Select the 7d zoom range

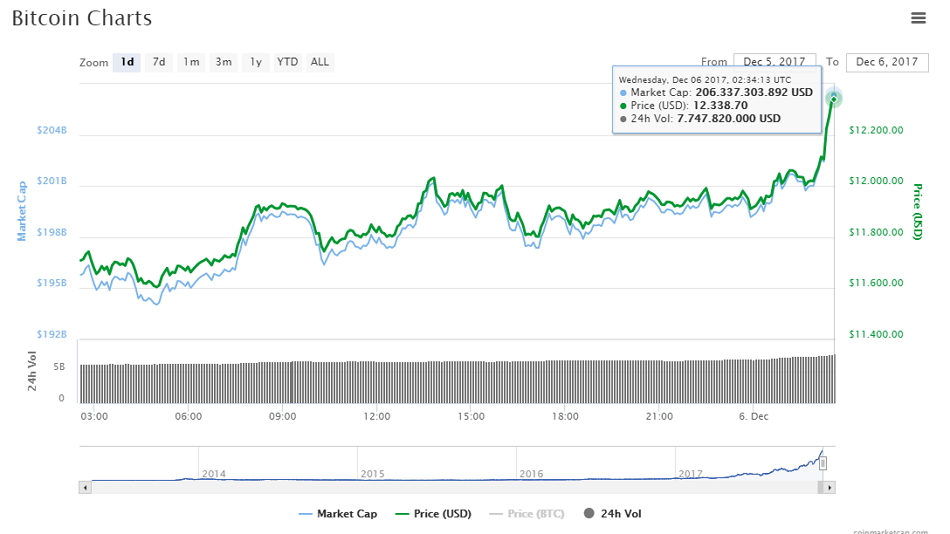(159, 62)
